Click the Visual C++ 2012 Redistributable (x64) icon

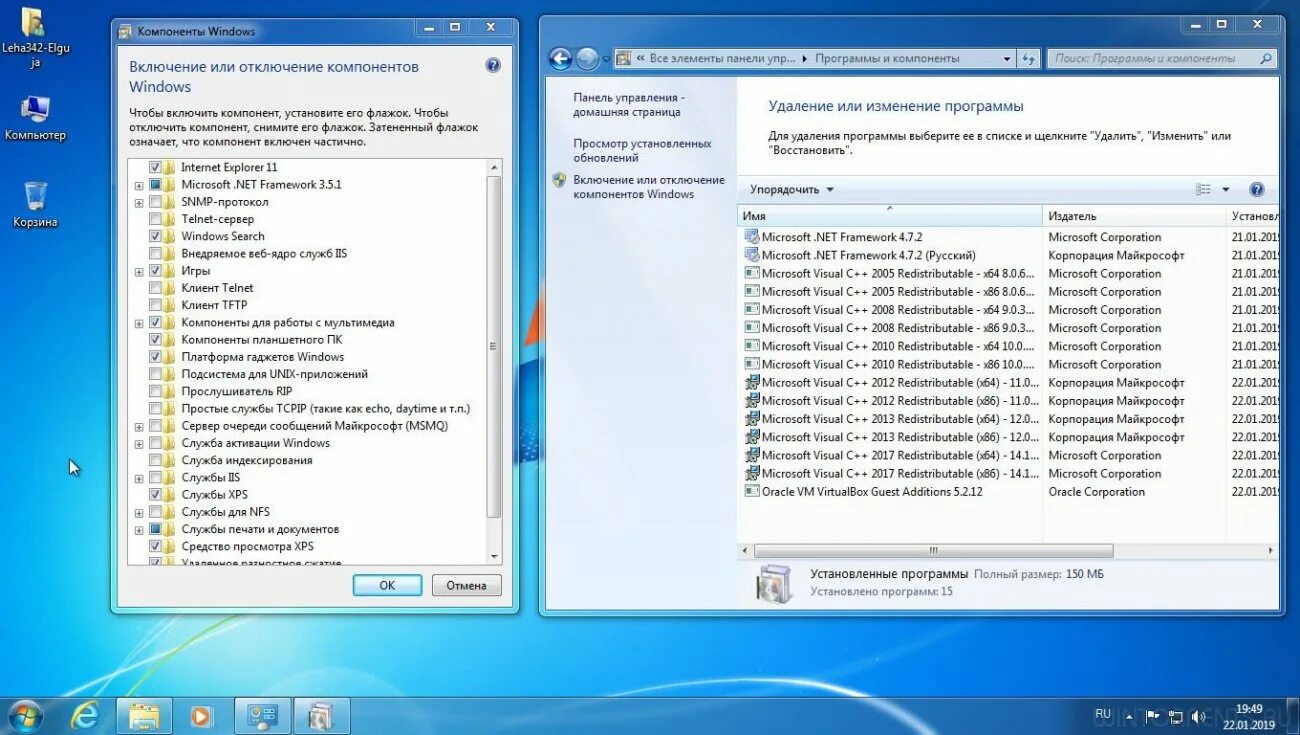click(752, 382)
